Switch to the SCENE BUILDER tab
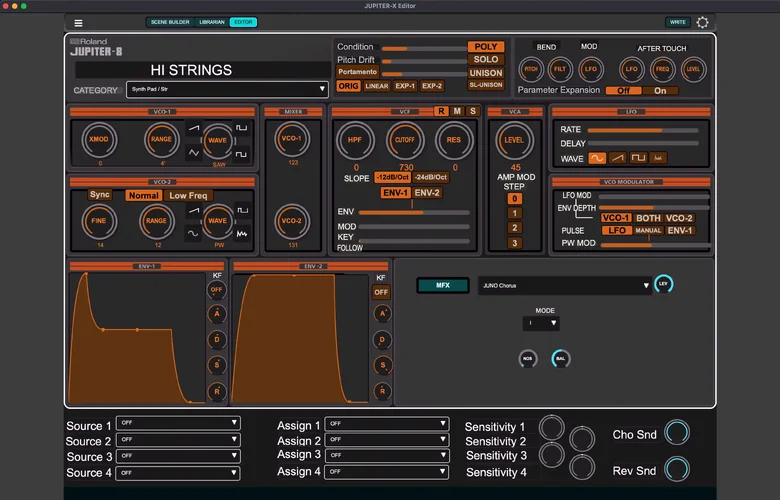This screenshot has width=780, height=500. [170, 22]
